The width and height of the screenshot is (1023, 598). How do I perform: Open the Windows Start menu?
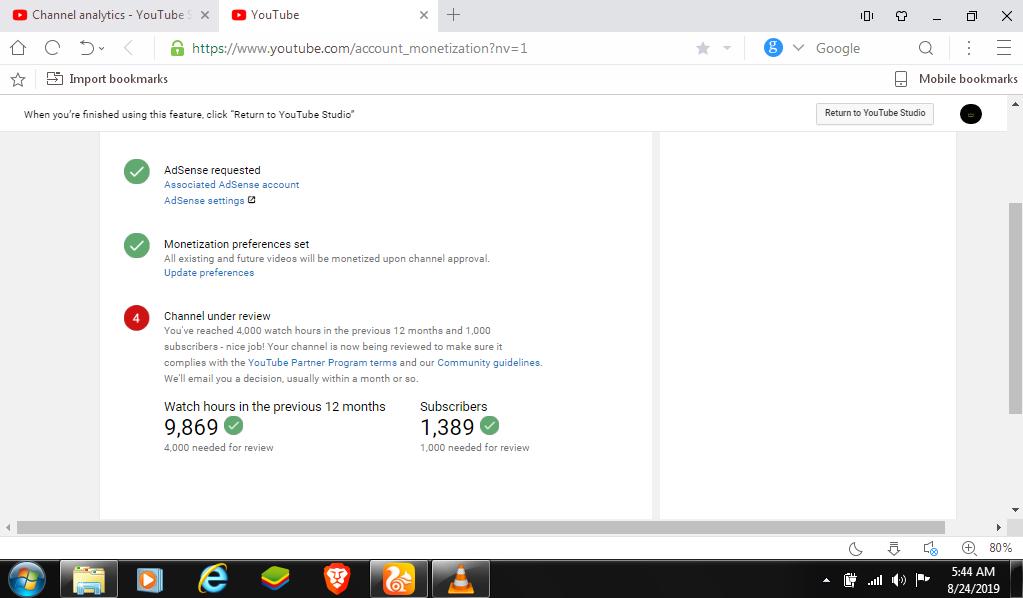pos(27,580)
